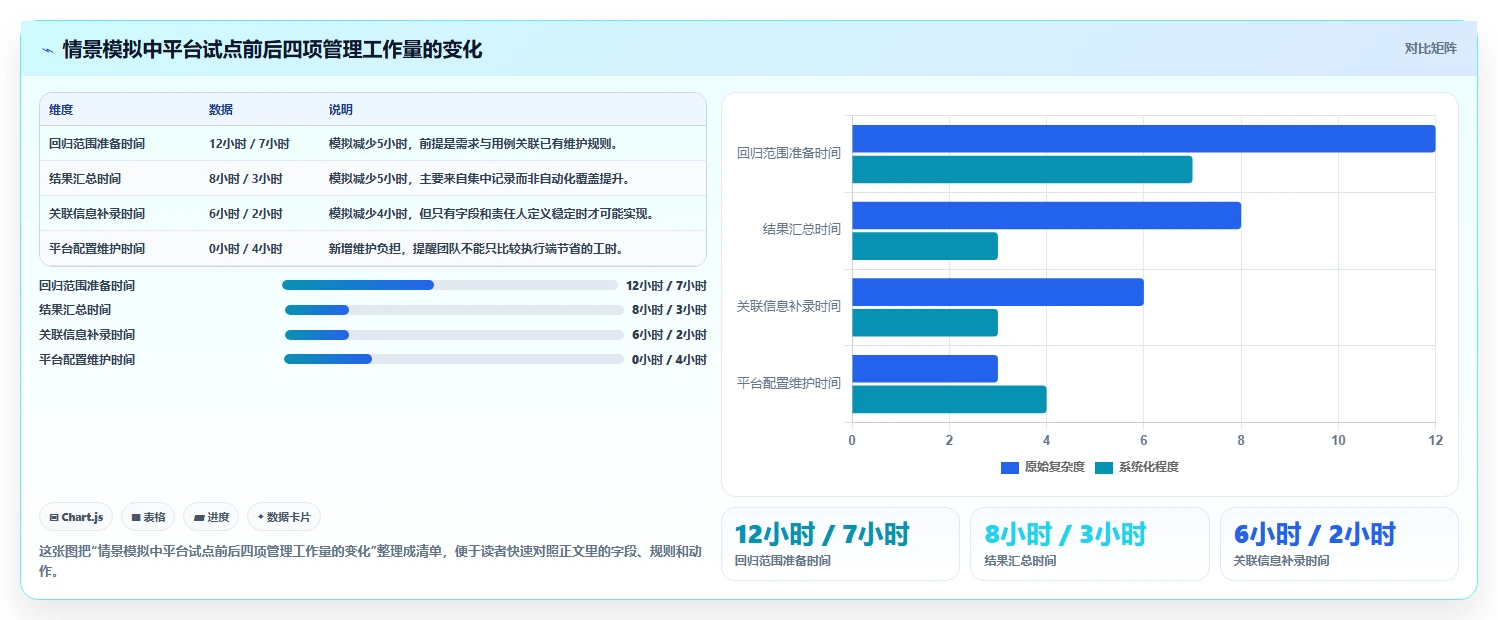
Task: Click the teal 4-value bar for 平台配置维护时间
Action: tap(949, 400)
